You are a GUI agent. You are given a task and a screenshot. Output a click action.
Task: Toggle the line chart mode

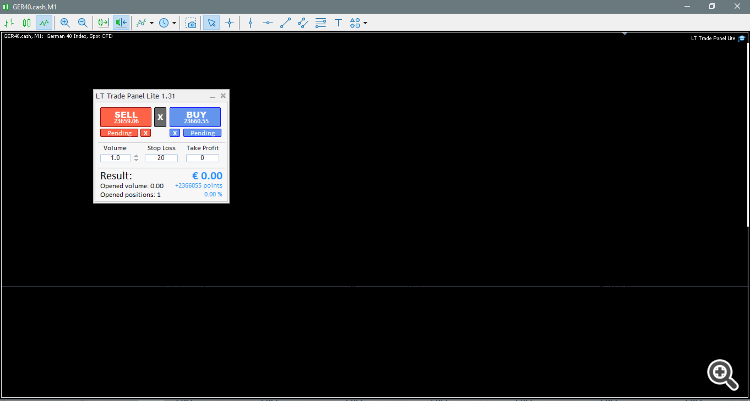click(44, 22)
